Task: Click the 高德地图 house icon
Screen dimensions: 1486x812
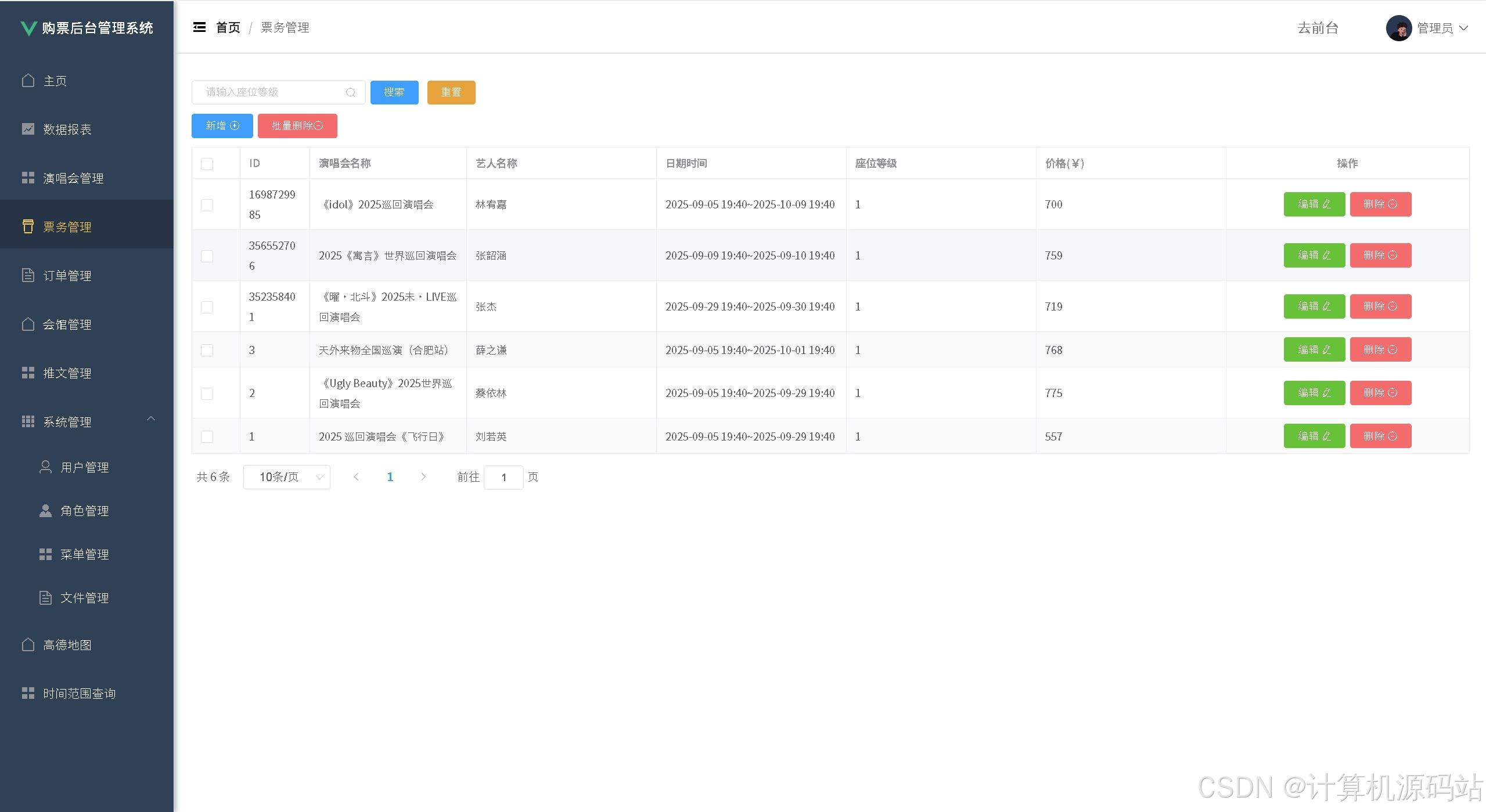Action: pyautogui.click(x=28, y=644)
